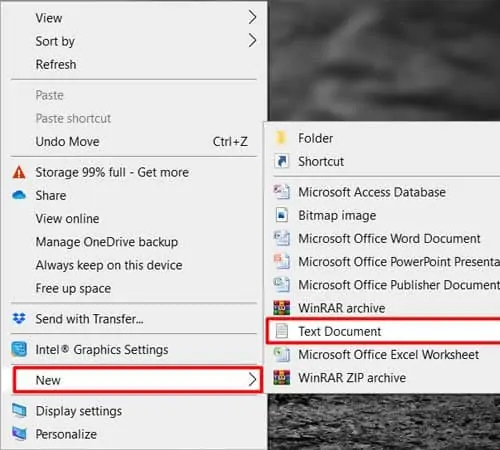The width and height of the screenshot is (500, 450).
Task: Click the Shortcut arrow icon
Action: pos(282,161)
